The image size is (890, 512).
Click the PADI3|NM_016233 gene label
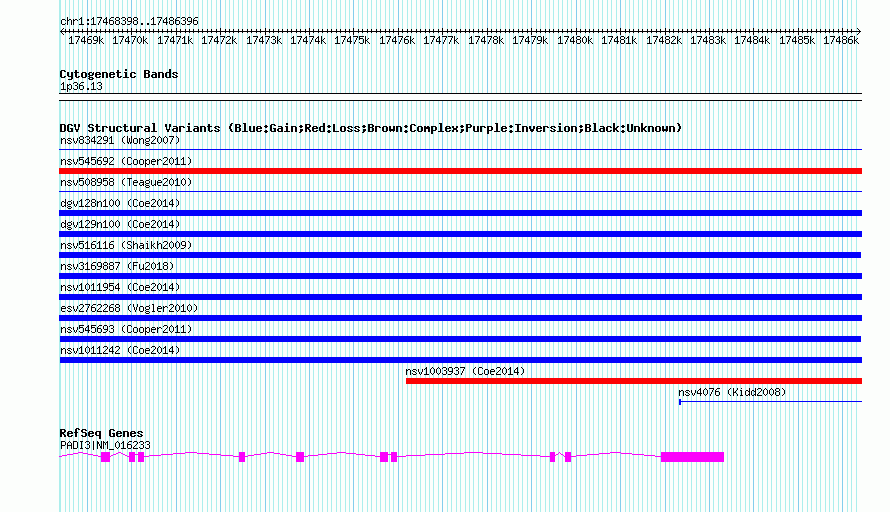105,446
